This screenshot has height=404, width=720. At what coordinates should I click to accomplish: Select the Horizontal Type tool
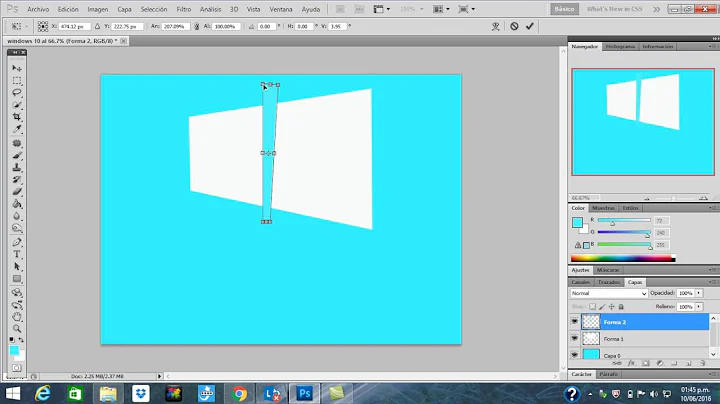[17, 254]
